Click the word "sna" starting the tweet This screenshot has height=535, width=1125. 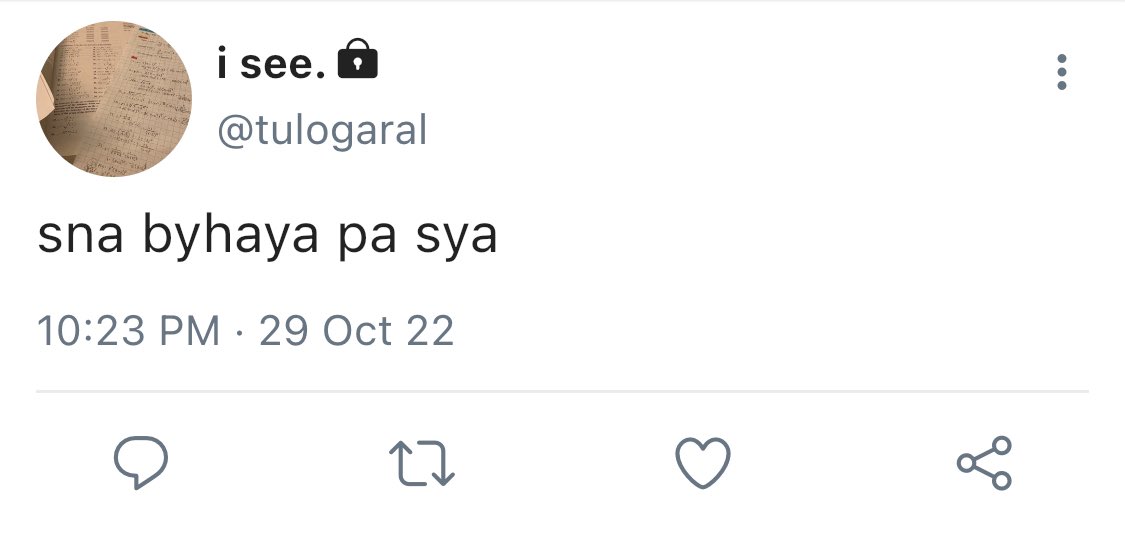point(80,237)
